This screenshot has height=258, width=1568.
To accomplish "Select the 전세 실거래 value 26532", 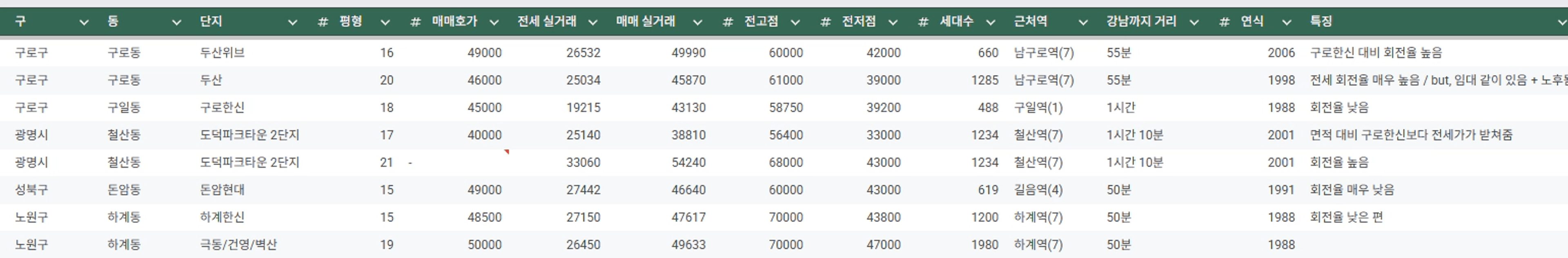I will tap(583, 53).
